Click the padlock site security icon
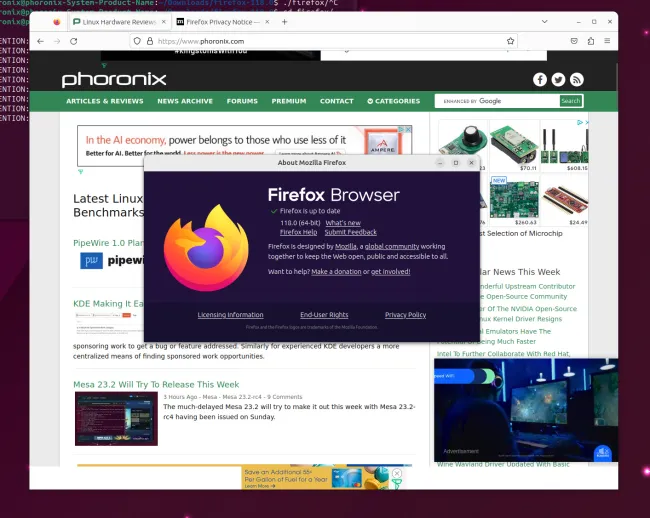Image resolution: width=650 pixels, height=518 pixels. pos(150,41)
